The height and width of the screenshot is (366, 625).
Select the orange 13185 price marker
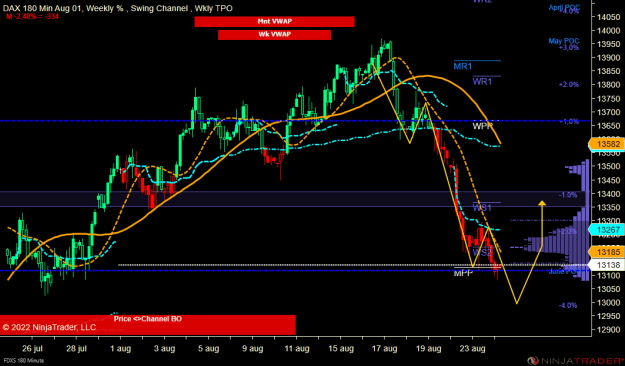tap(607, 252)
